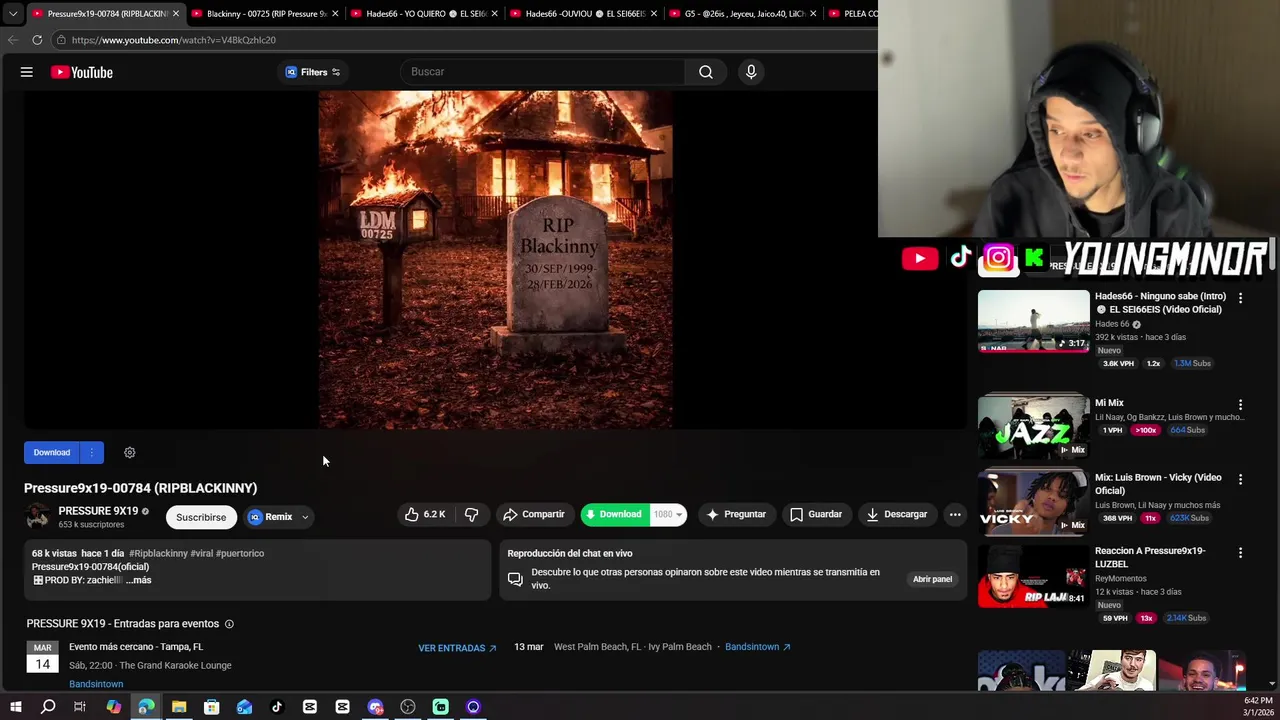1280x720 pixels.
Task: Subscribe with the Suscribirse button
Action: pos(201,517)
